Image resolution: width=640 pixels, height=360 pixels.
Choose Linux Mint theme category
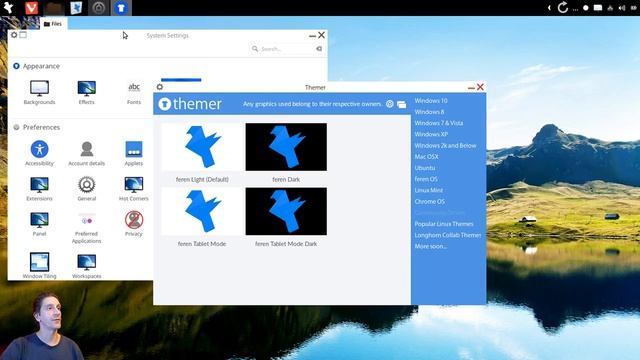429,190
